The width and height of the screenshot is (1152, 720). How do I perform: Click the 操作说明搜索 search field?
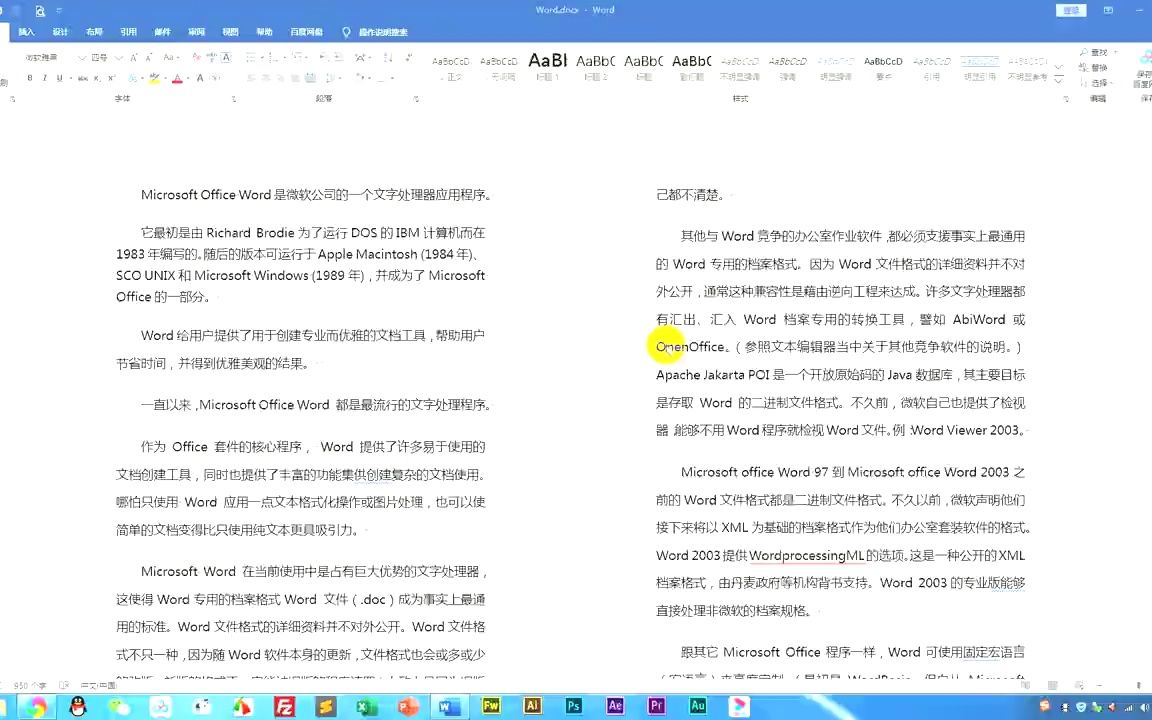(x=383, y=31)
